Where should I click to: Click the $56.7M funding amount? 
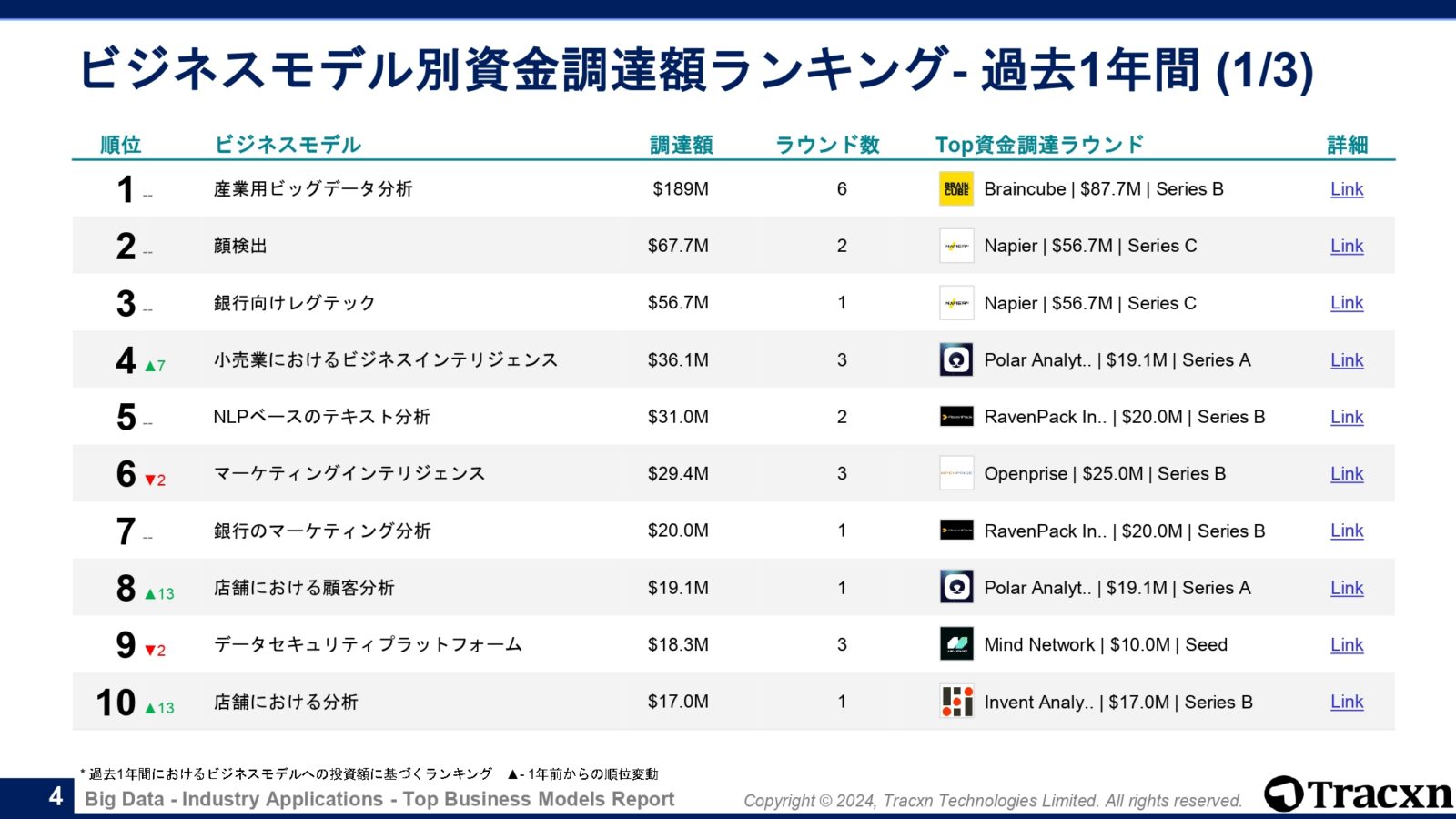678,303
